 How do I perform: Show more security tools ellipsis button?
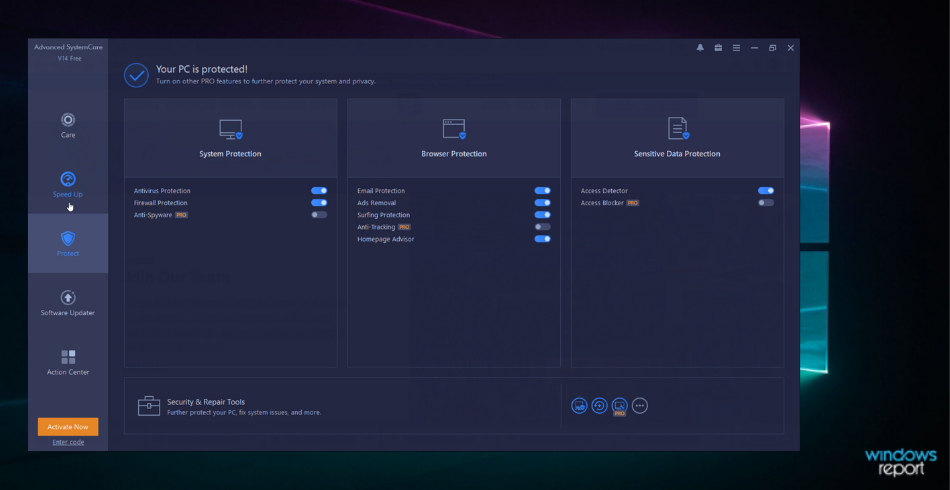tap(640, 406)
